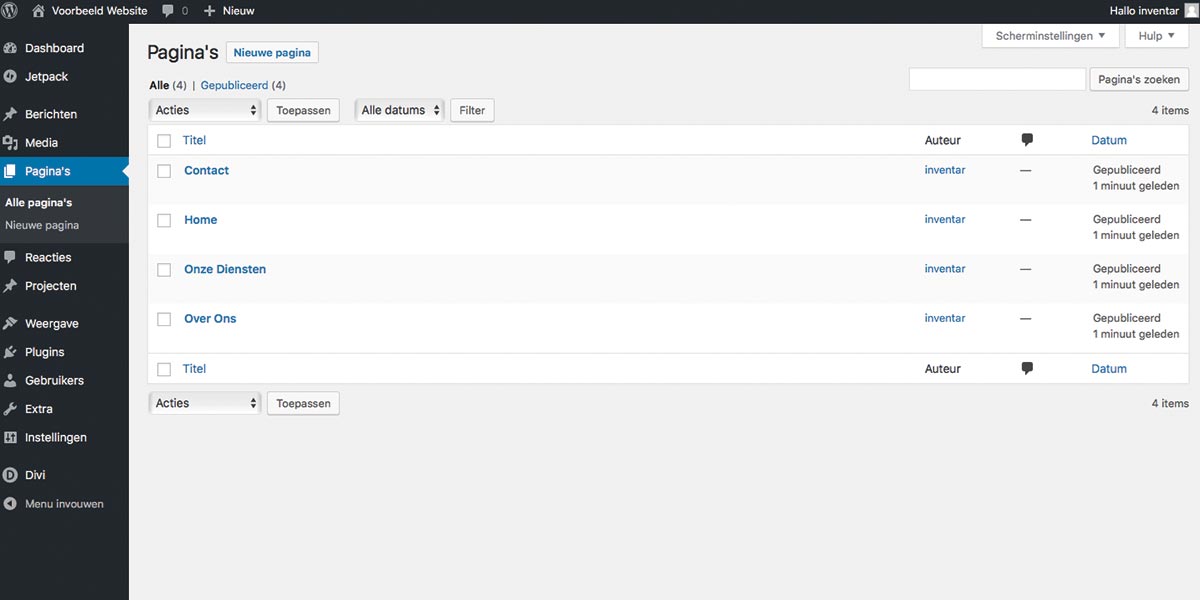Open the WordPress logo menu
The height and width of the screenshot is (600, 1200).
[x=10, y=11]
